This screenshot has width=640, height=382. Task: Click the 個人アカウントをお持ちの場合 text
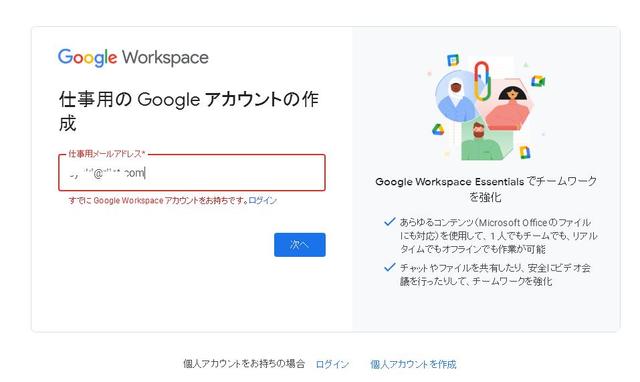point(244,364)
